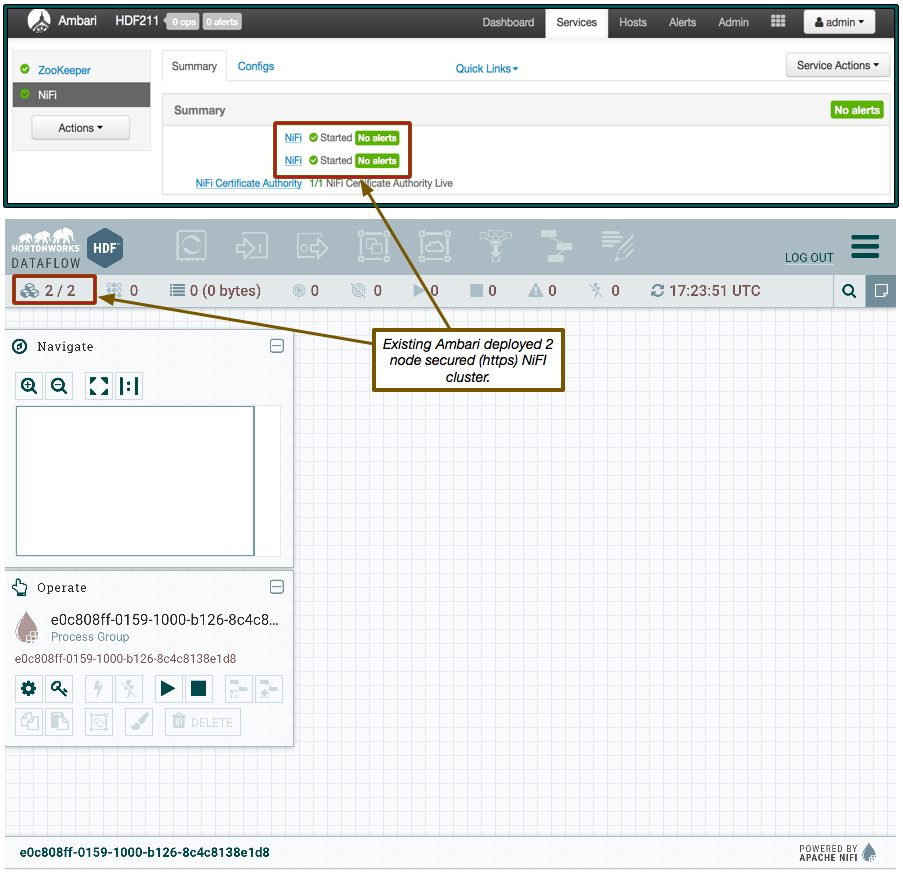Open the admin user dropdown
903x872 pixels.
[x=839, y=21]
